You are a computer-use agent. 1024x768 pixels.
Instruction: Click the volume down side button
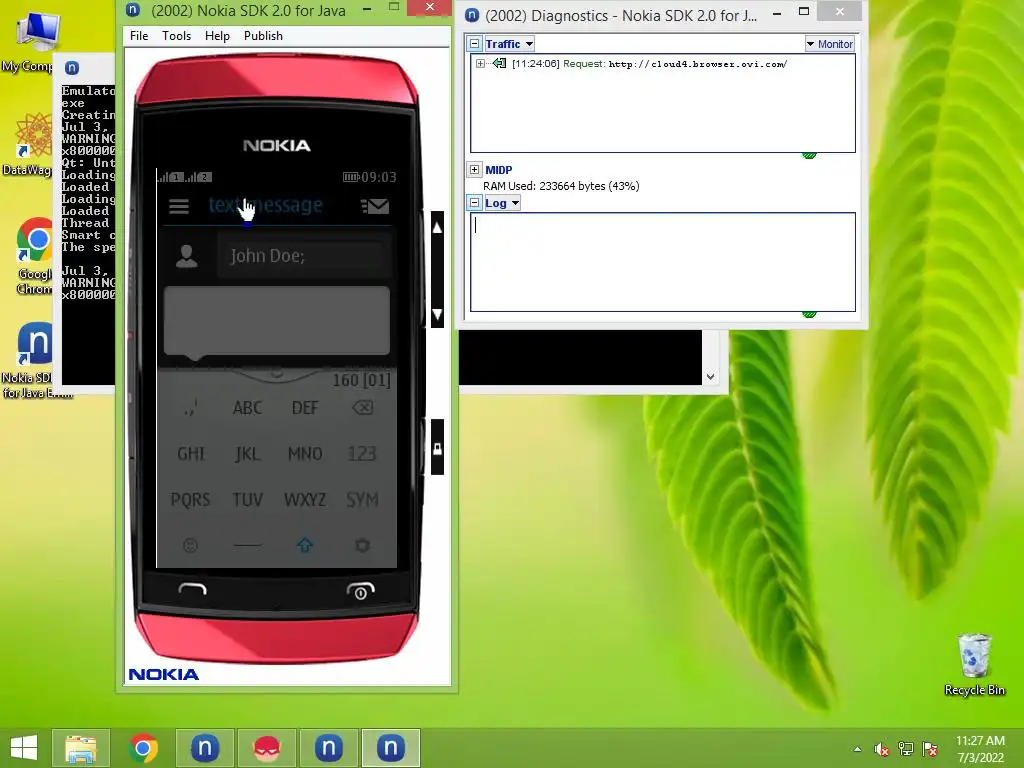coord(438,313)
